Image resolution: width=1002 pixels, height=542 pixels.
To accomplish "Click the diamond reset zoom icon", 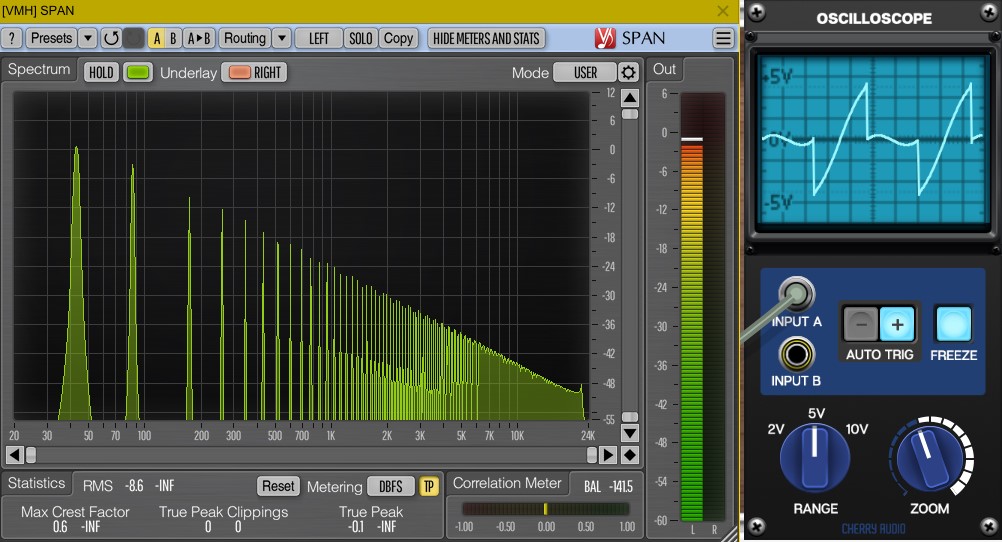I will coord(629,455).
